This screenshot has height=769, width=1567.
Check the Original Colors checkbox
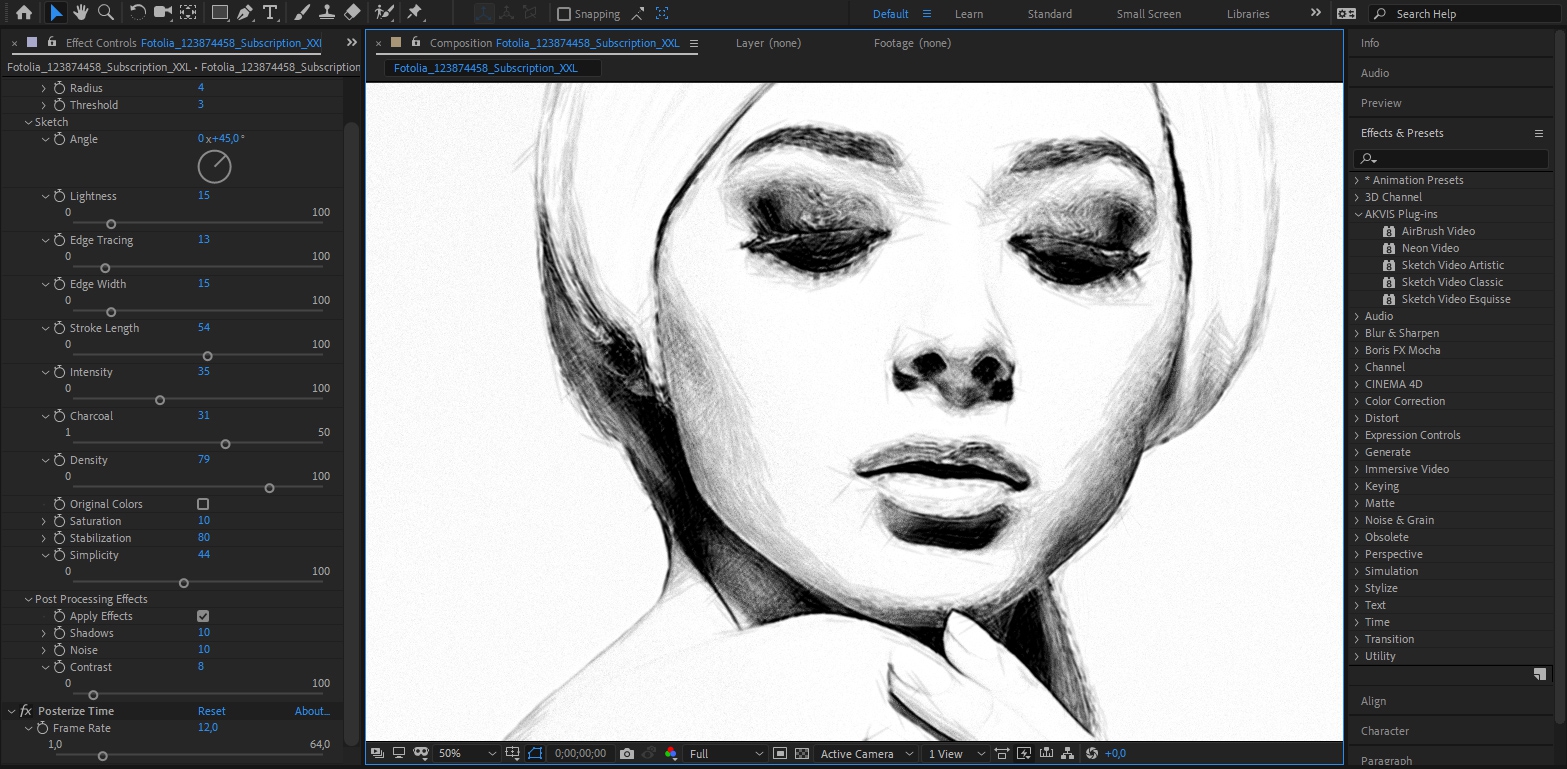(x=203, y=504)
